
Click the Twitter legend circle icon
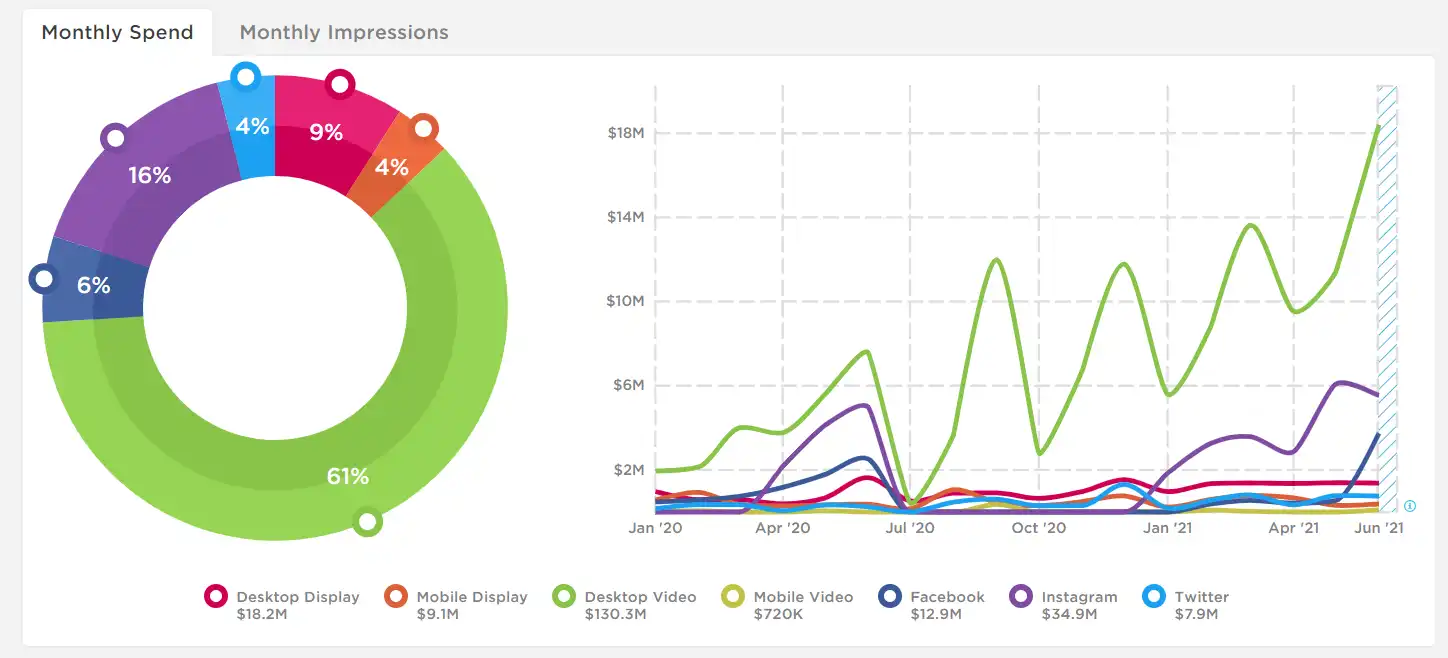click(1155, 597)
